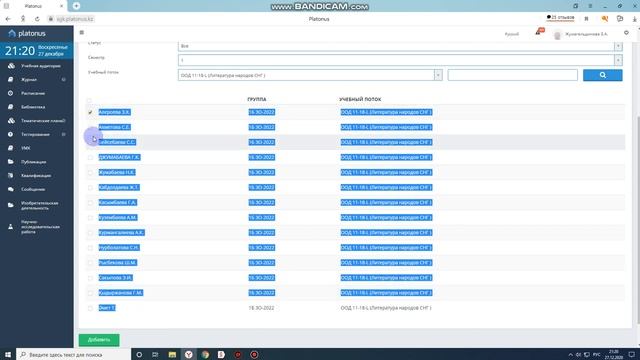The image size is (640, 360).
Task: Open Тестирование in the sidebar
Action: click(x=35, y=134)
